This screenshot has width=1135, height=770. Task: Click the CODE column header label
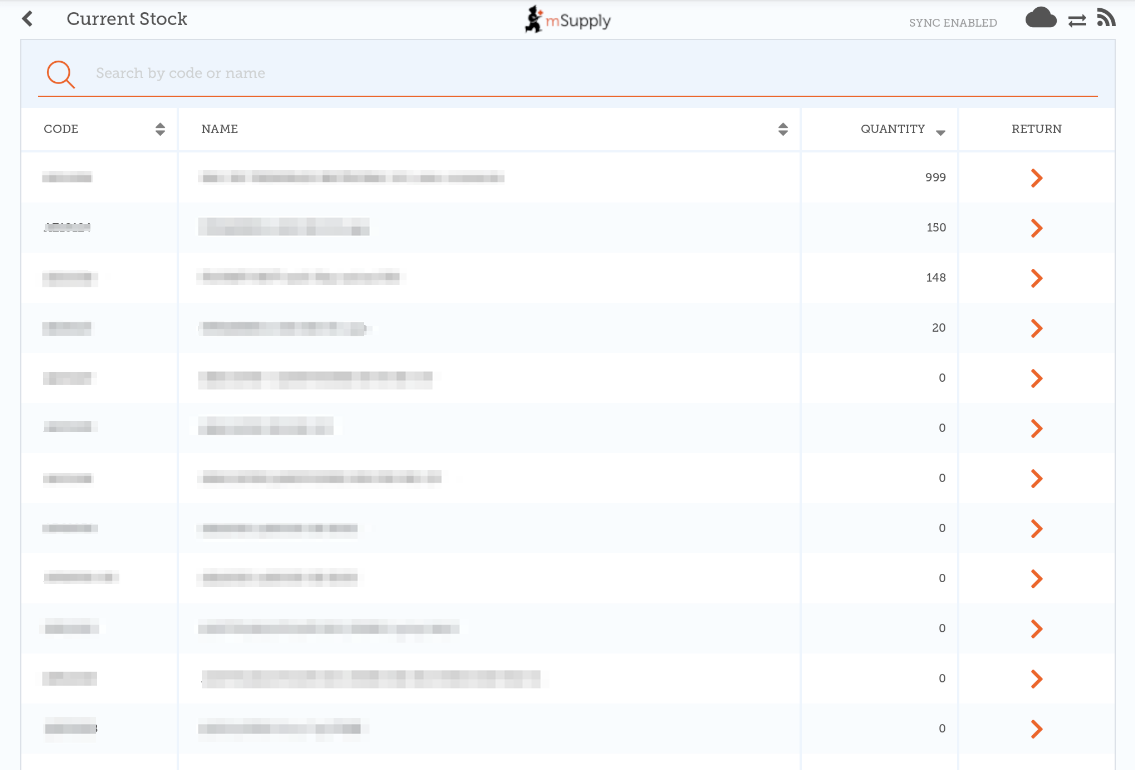coord(61,129)
